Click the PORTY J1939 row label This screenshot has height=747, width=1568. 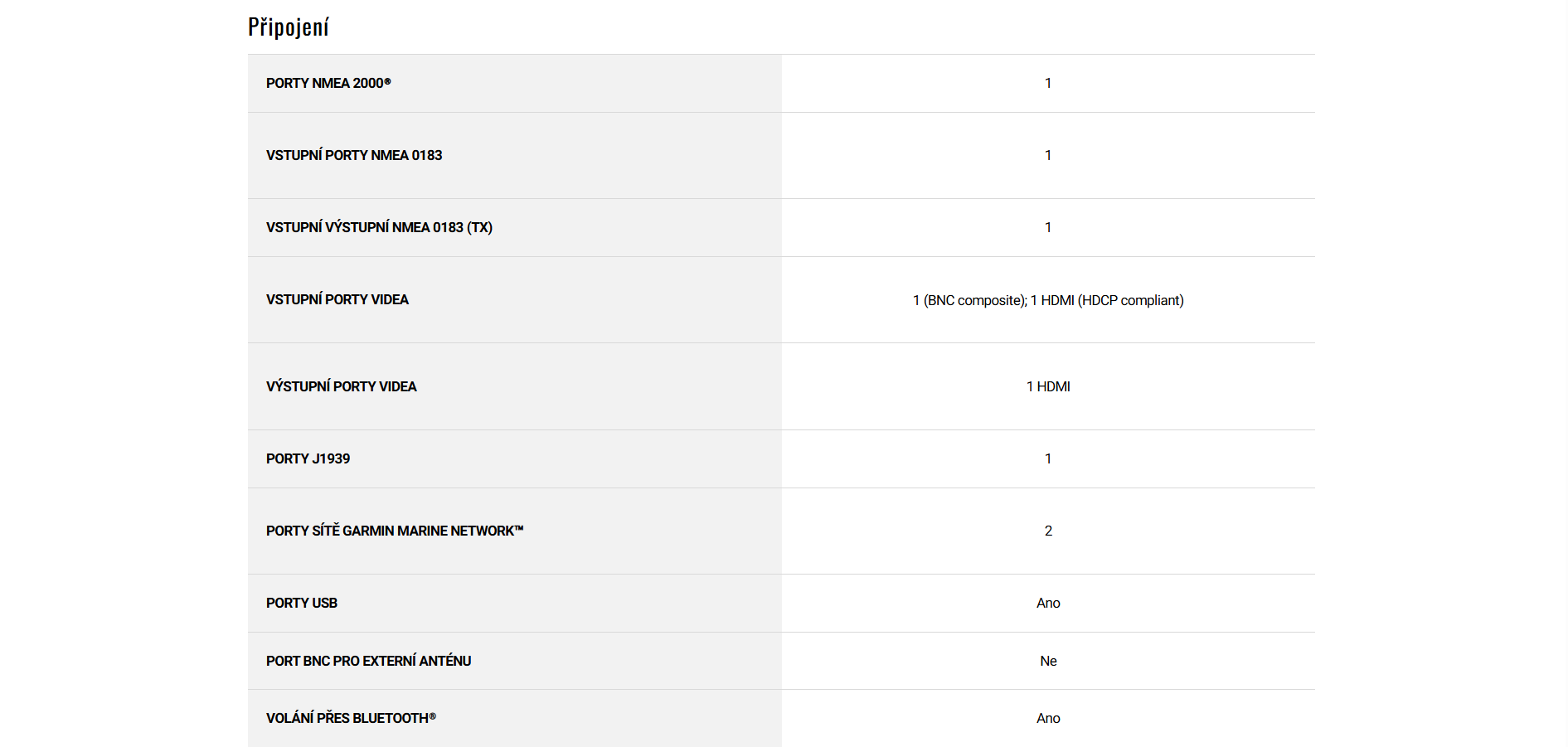(308, 458)
